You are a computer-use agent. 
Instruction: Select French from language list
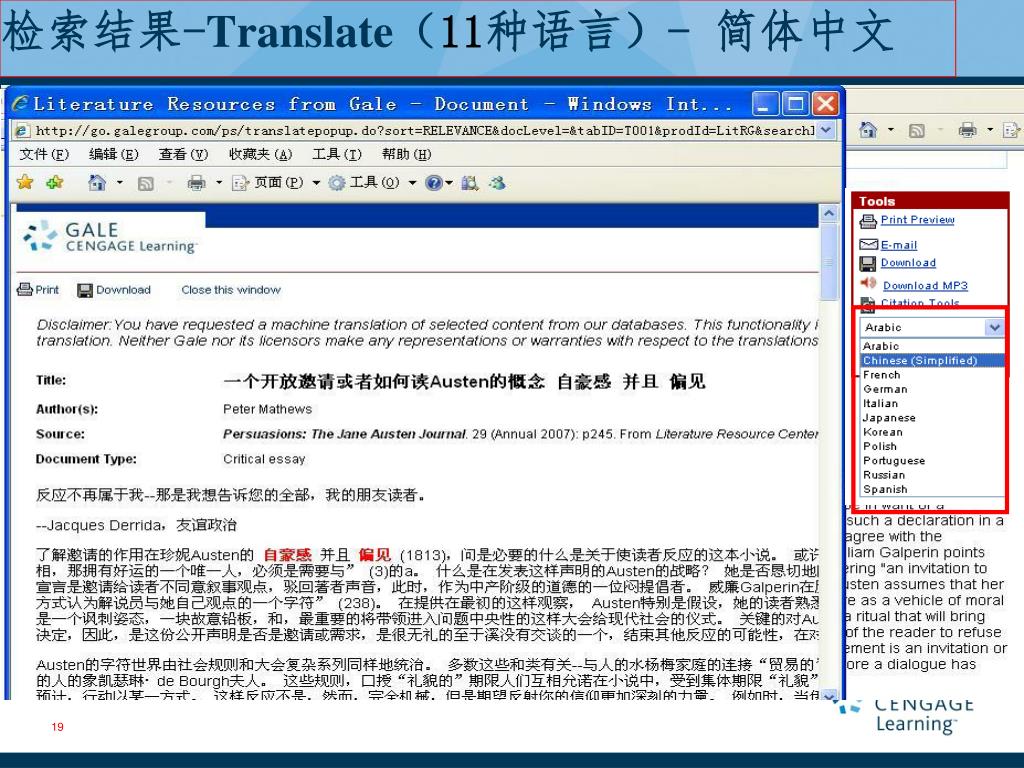tap(933, 375)
